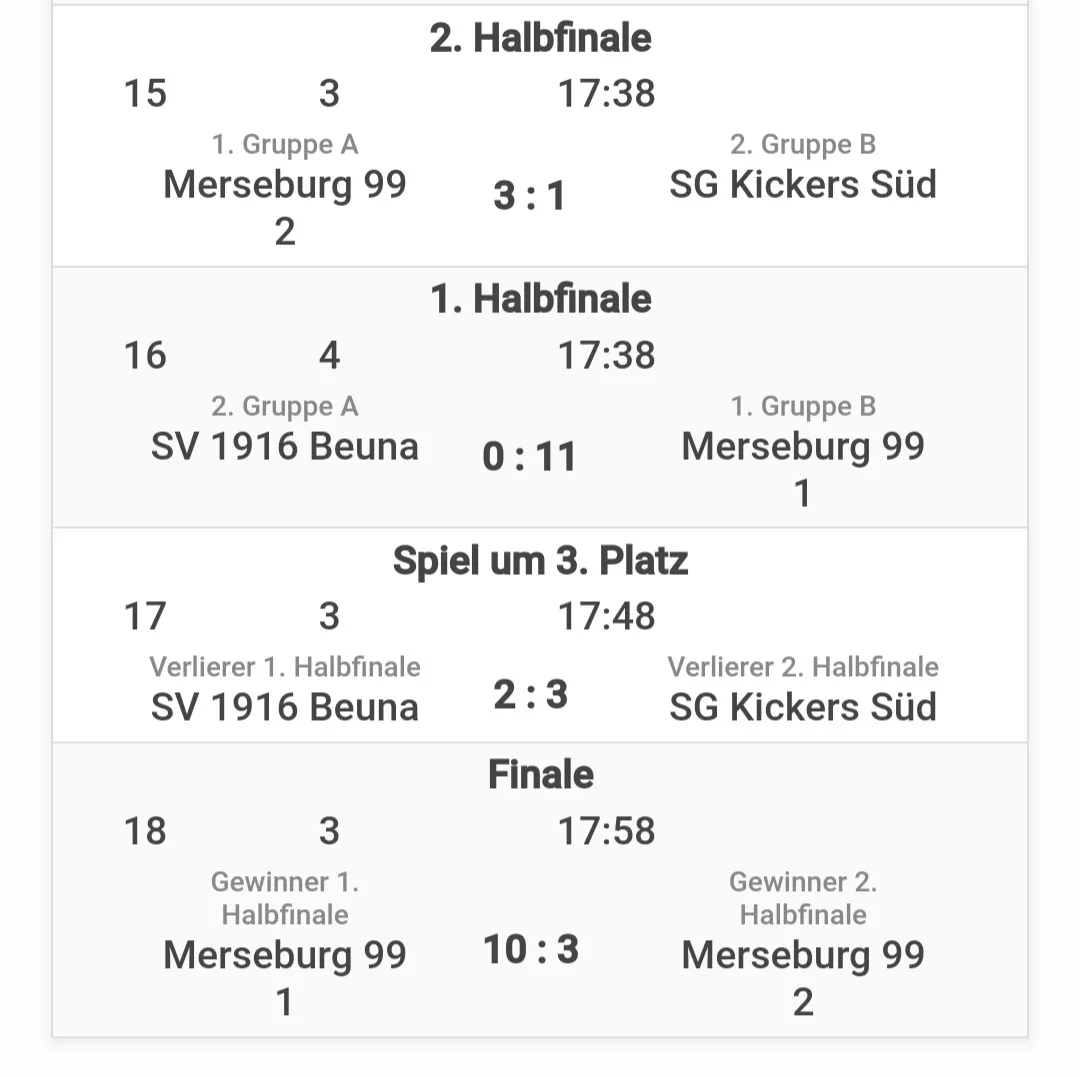
Task: Open the 1. Halbfinale match heading
Action: [540, 299]
